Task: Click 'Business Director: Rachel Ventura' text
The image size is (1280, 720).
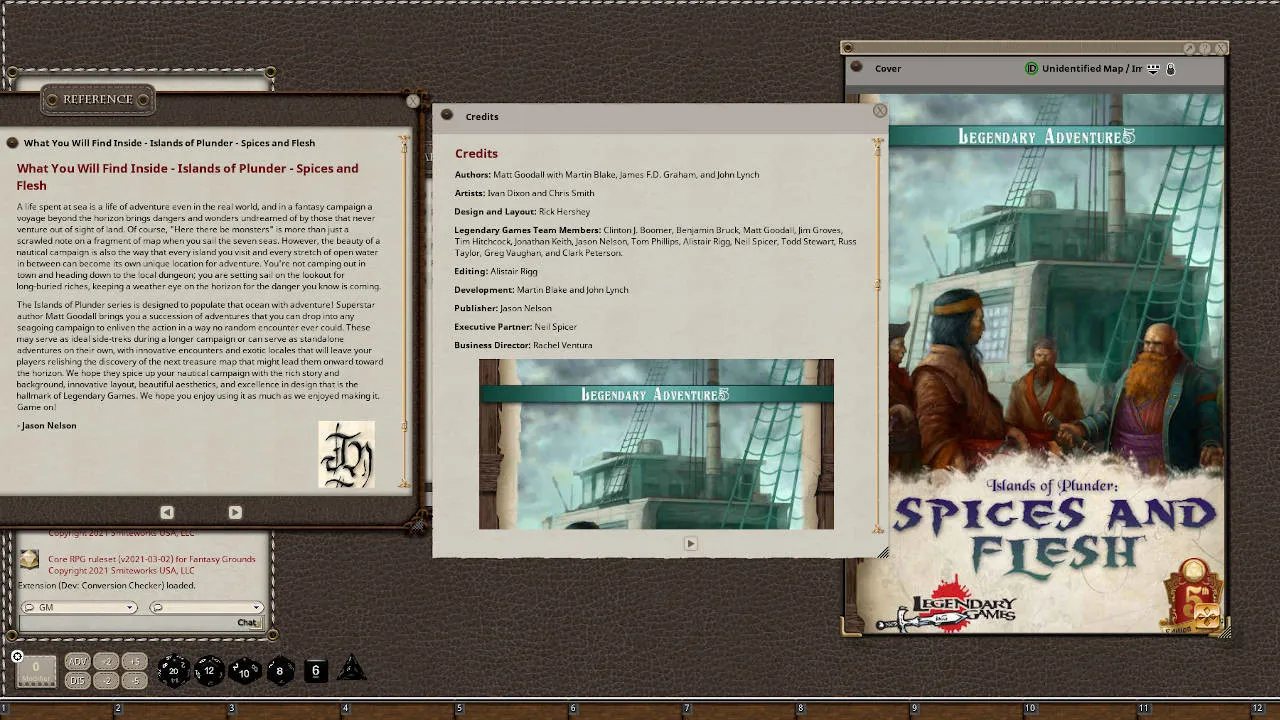Action: click(523, 345)
